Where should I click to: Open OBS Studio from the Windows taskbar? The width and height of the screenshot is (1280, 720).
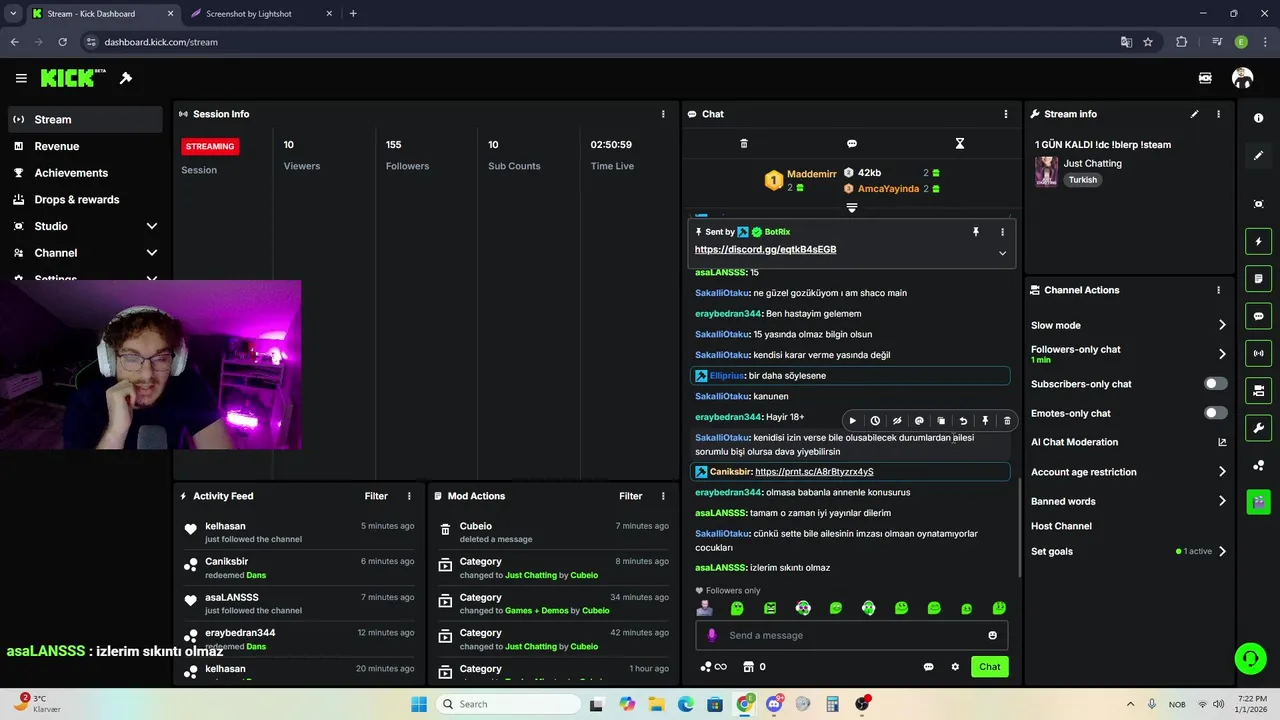tap(862, 704)
